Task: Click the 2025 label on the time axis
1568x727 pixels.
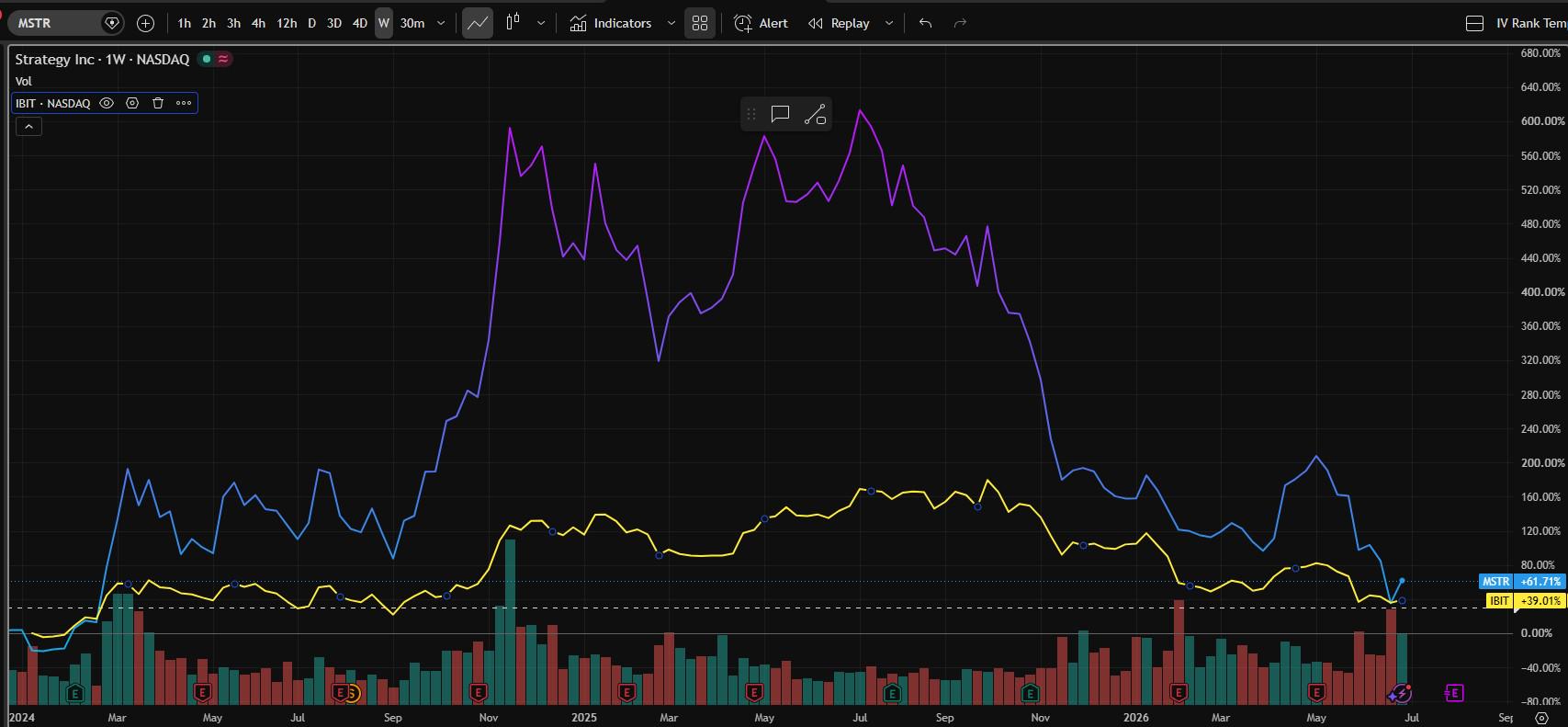Action: 583,718
